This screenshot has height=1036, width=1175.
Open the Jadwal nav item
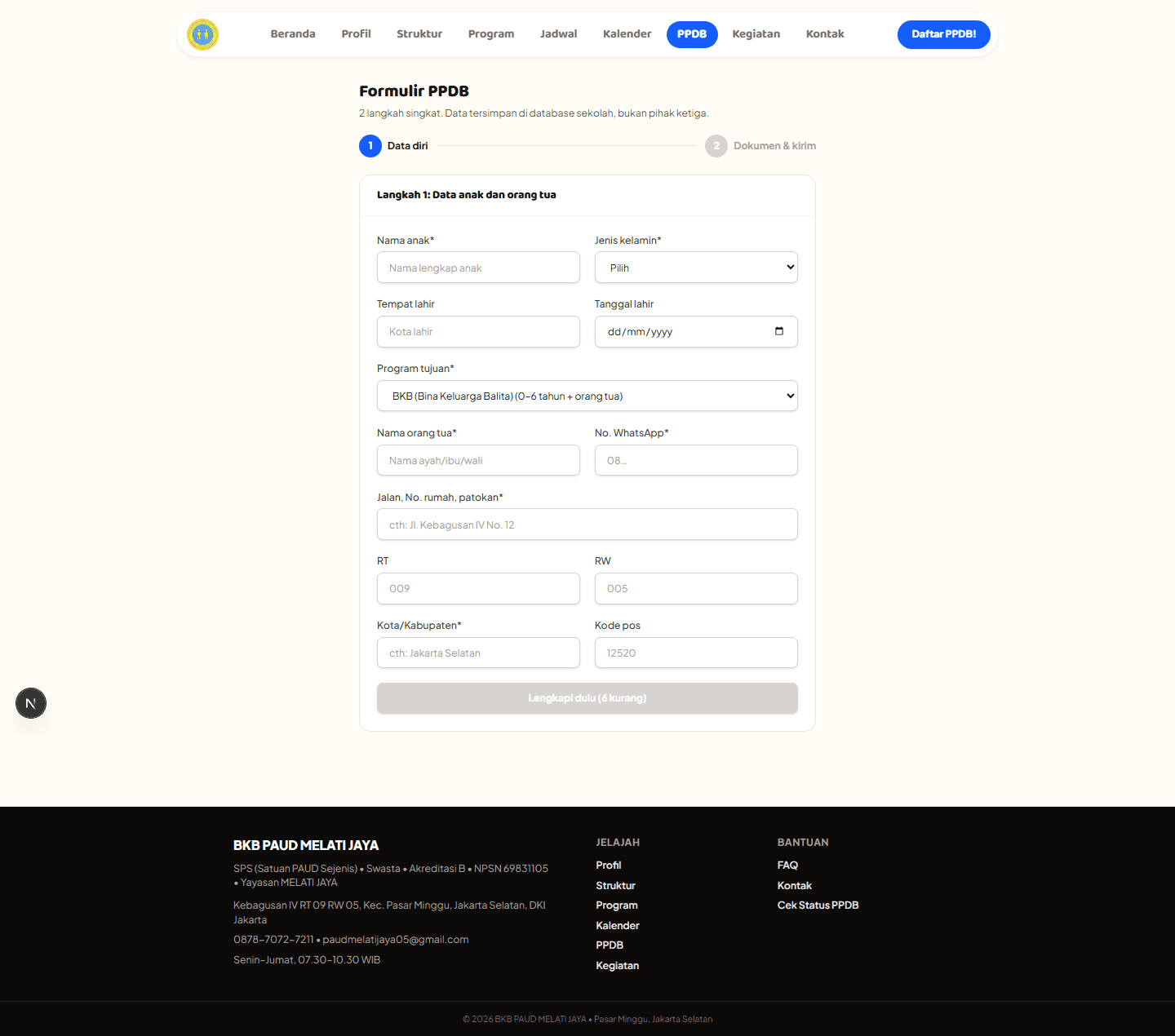click(x=558, y=34)
